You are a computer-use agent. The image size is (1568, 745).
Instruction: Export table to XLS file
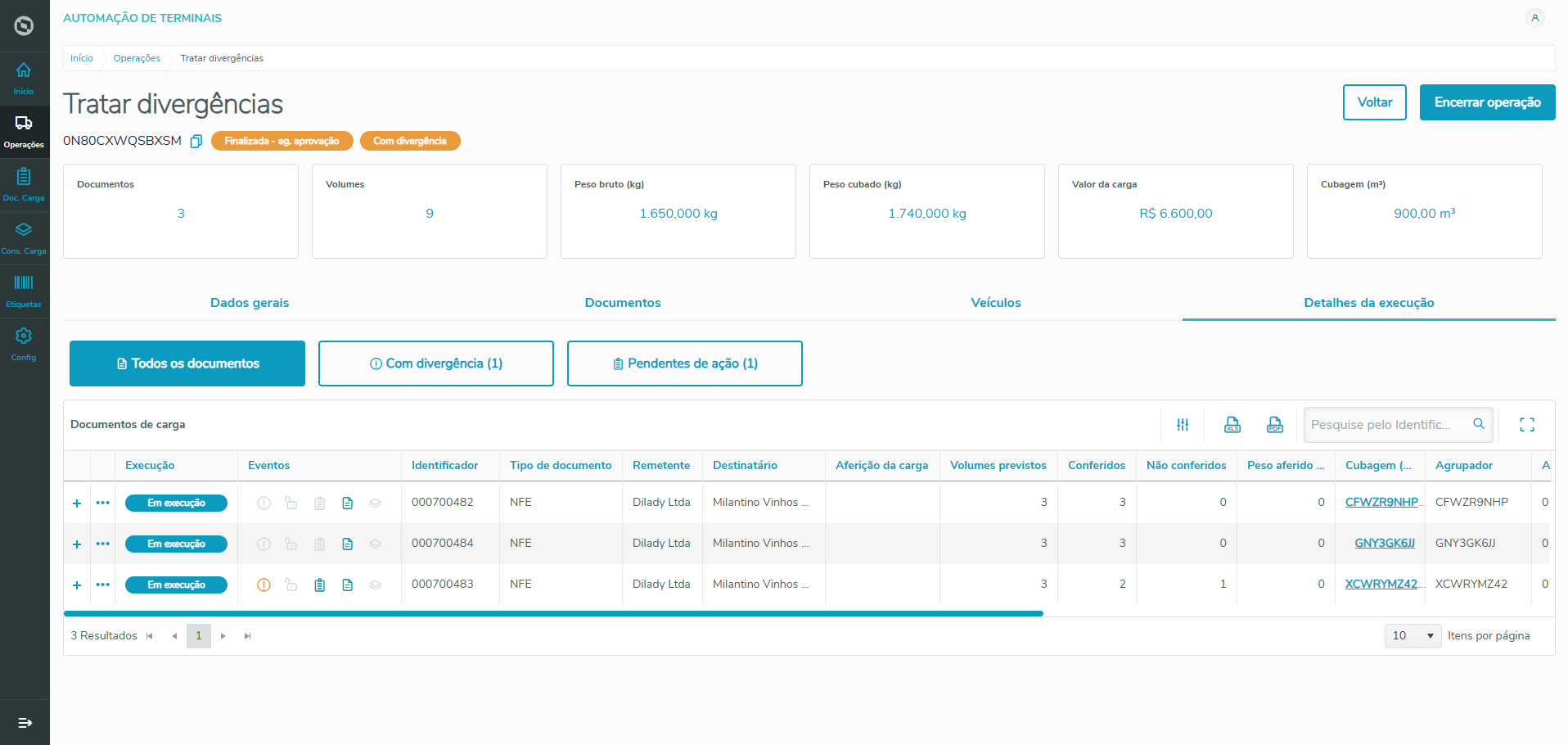1232,425
